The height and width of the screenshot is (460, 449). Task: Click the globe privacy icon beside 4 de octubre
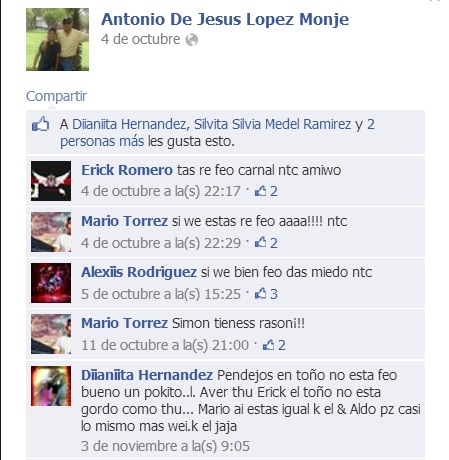tap(192, 40)
